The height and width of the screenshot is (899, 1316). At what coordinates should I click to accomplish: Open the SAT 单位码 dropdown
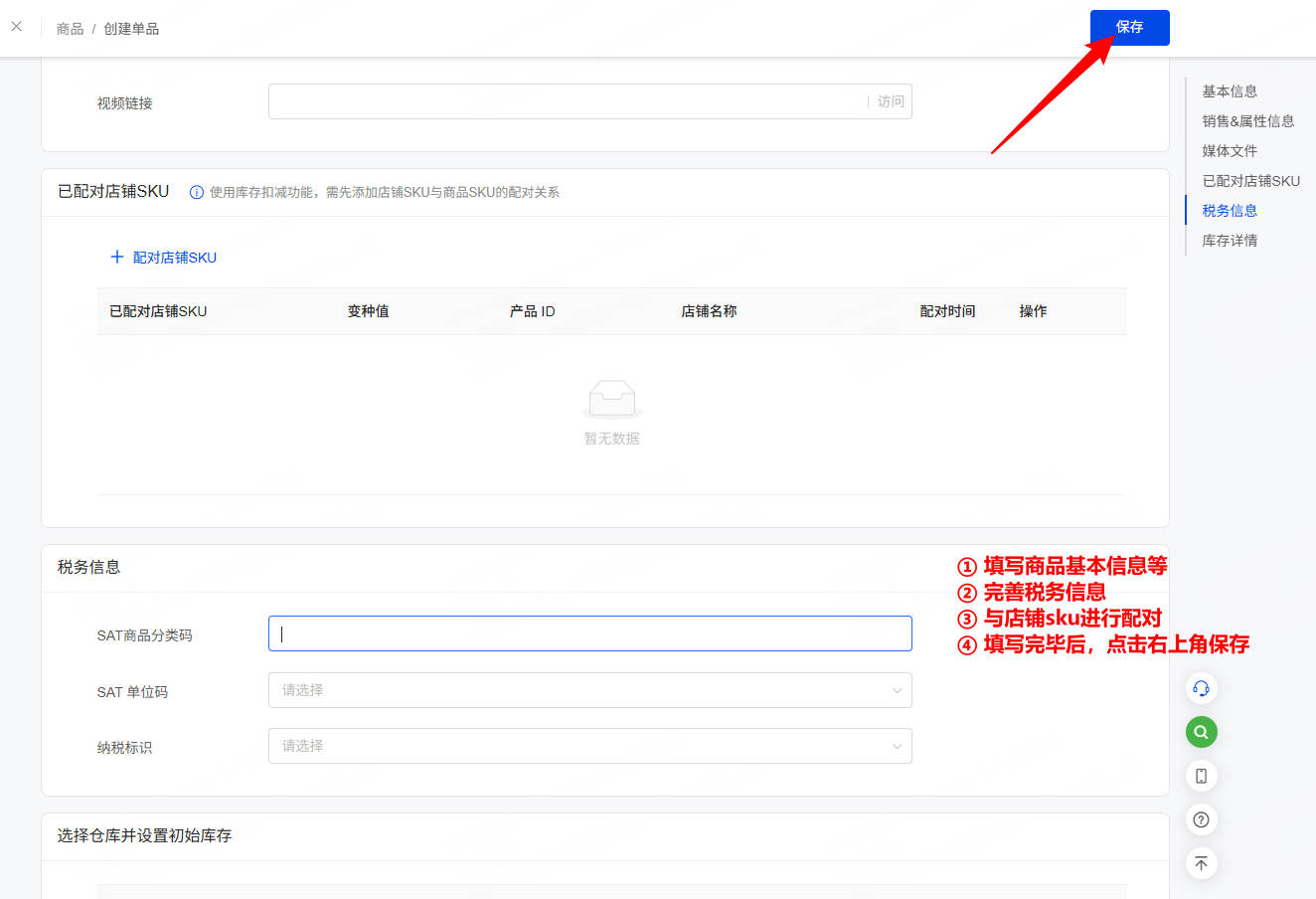[x=589, y=689]
